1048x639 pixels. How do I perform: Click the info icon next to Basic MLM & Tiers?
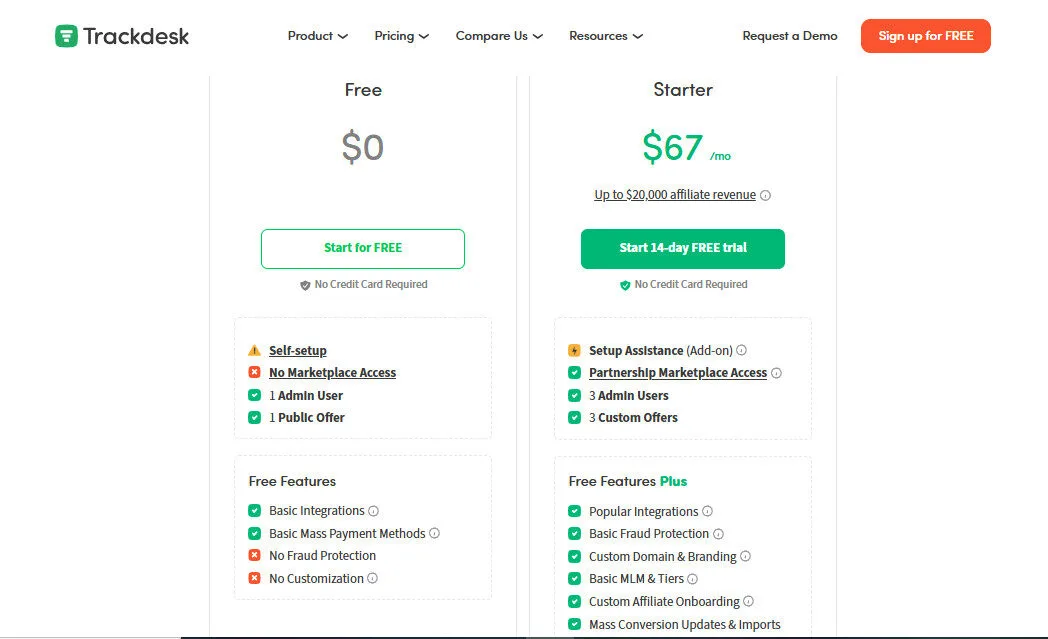pos(693,578)
